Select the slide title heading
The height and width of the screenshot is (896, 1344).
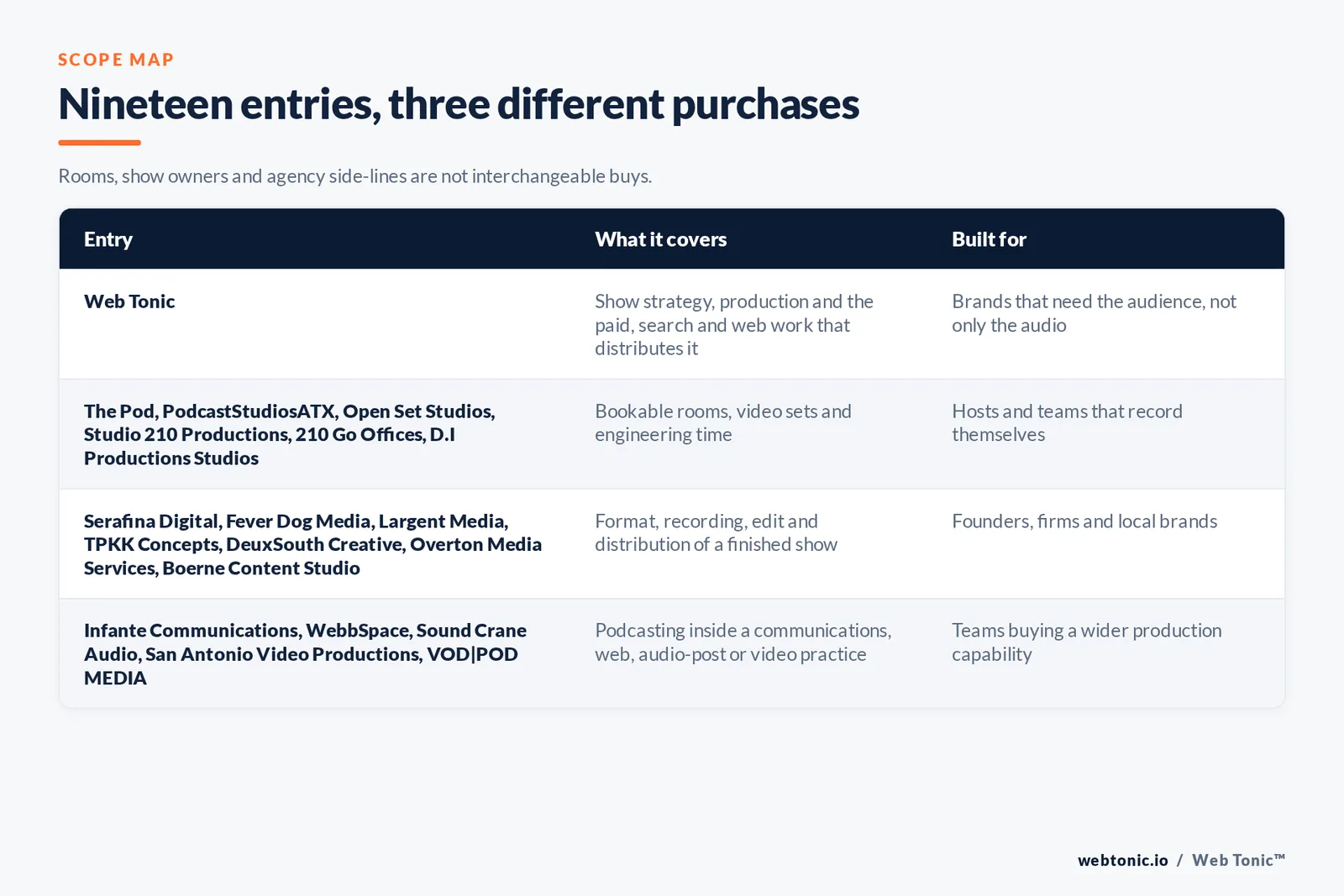(x=459, y=104)
